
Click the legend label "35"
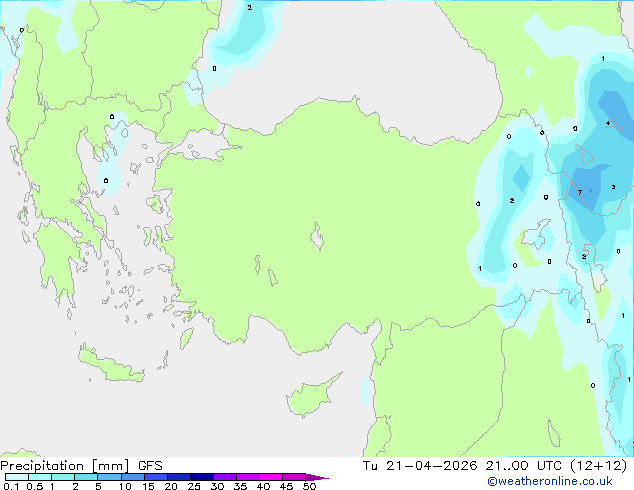(x=240, y=486)
